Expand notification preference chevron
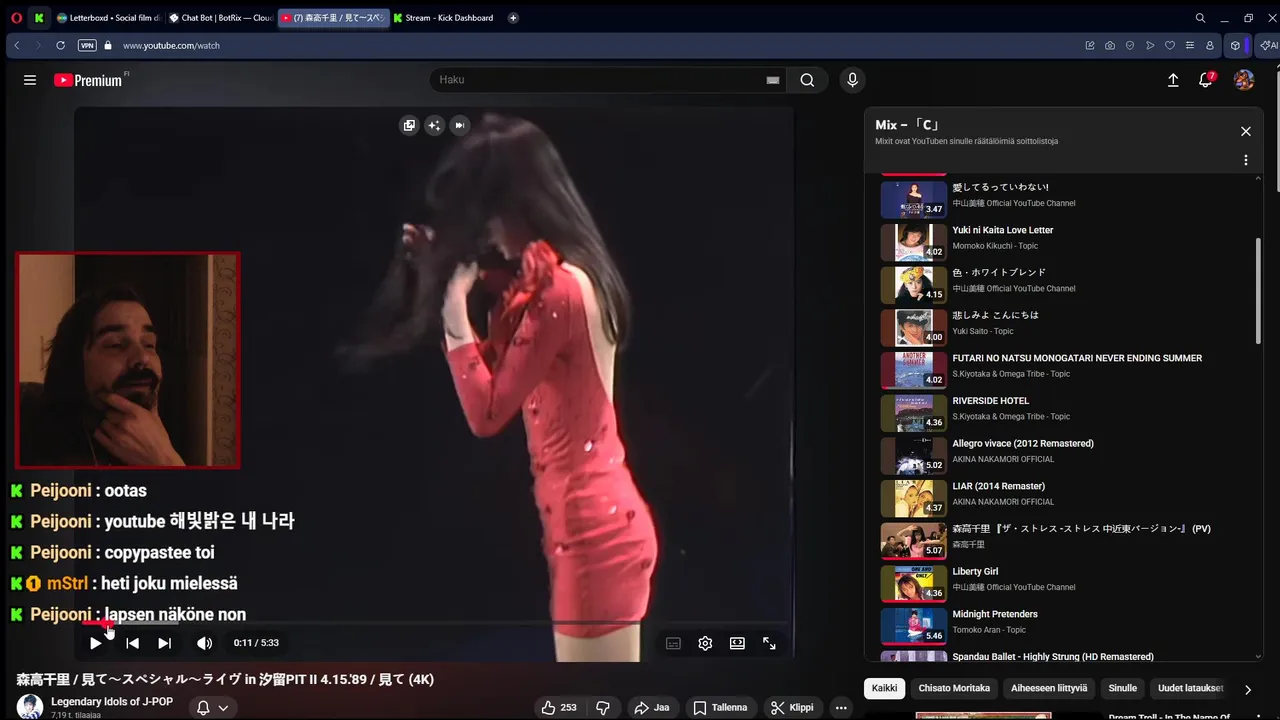This screenshot has height=720, width=1280. coord(223,707)
